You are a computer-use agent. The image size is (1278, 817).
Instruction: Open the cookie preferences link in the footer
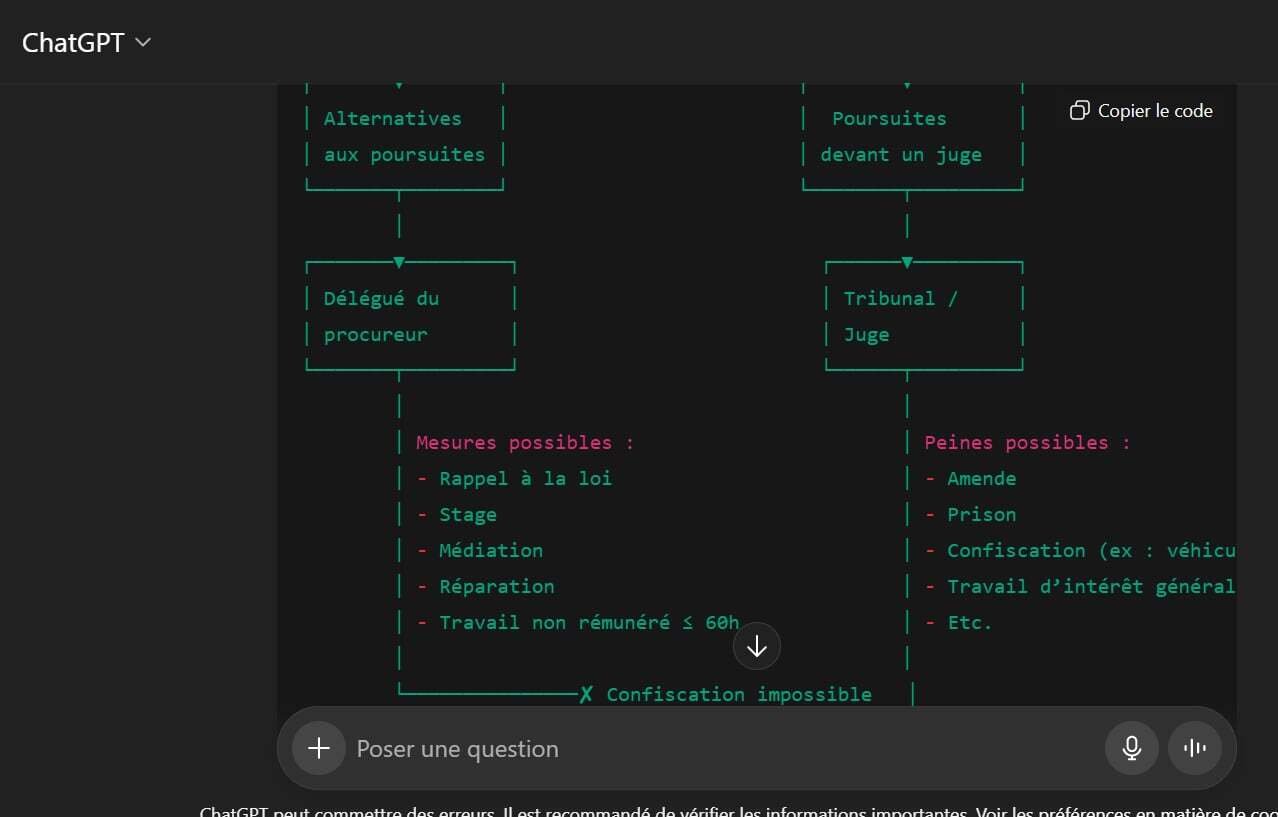pos(1150,811)
